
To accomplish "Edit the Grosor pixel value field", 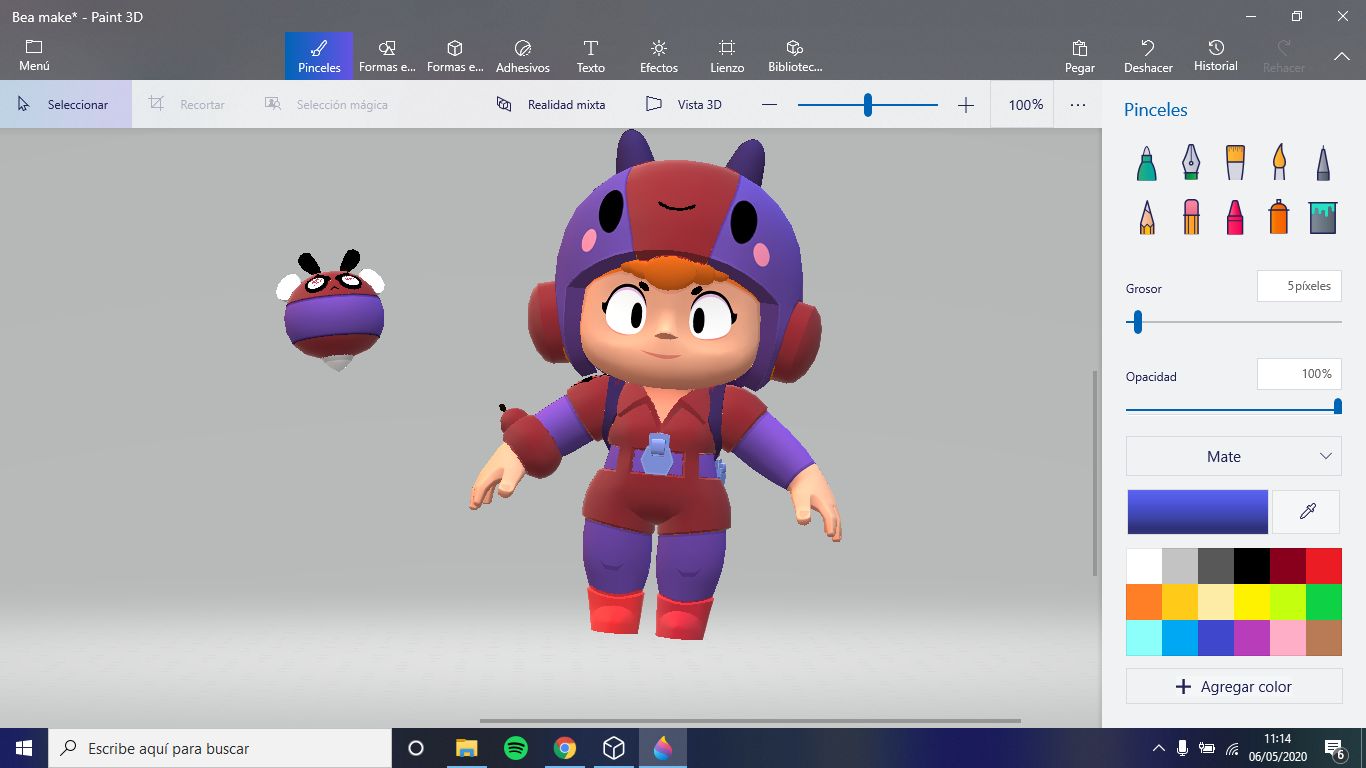I will click(1299, 285).
